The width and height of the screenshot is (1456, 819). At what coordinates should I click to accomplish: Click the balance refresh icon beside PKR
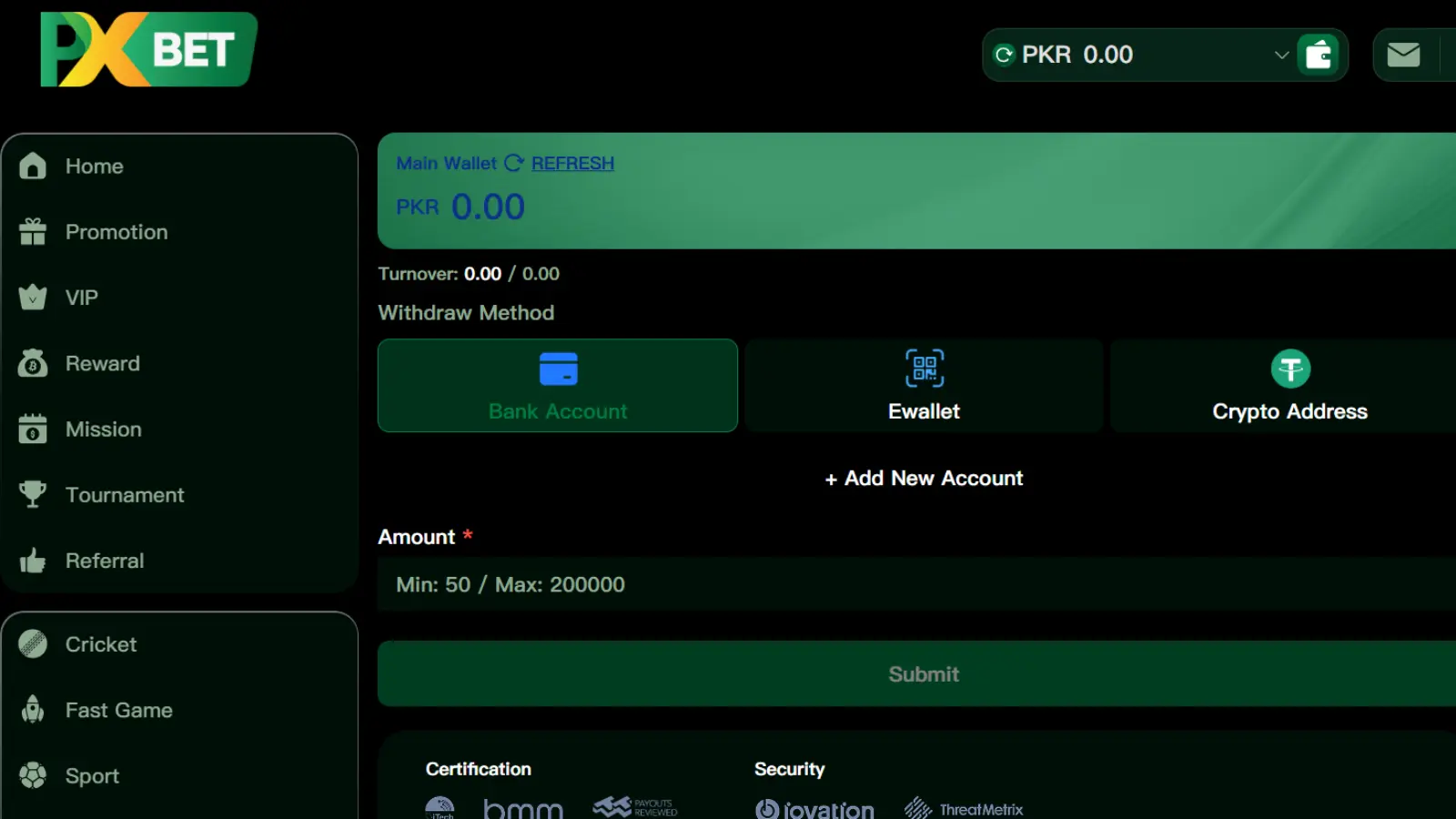click(1004, 55)
